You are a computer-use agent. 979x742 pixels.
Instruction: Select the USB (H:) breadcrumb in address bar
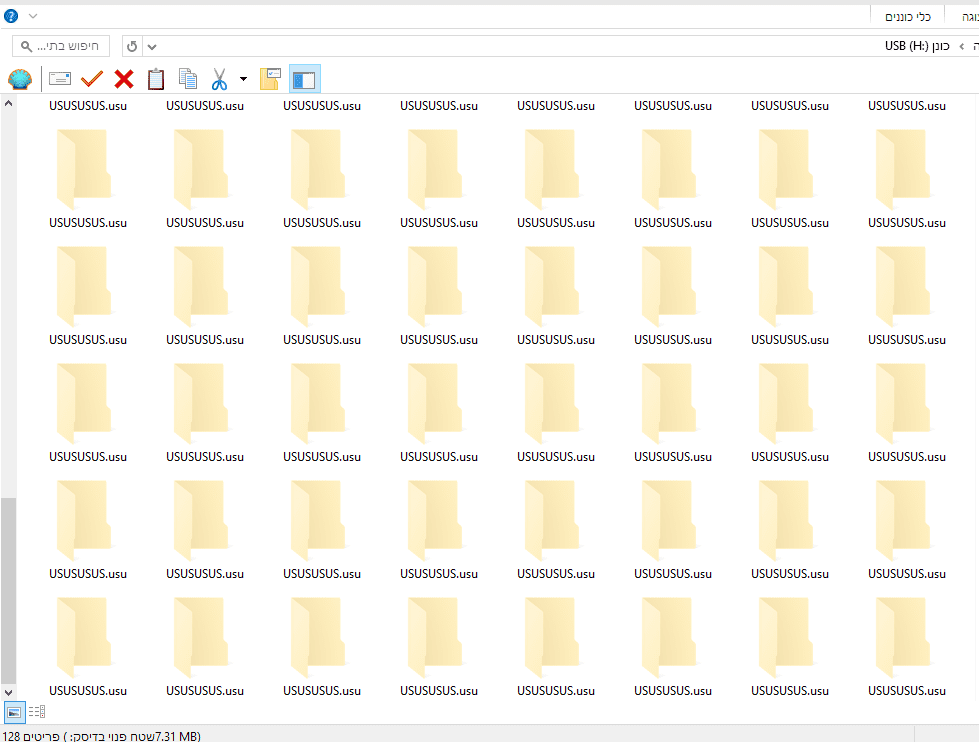tap(917, 46)
